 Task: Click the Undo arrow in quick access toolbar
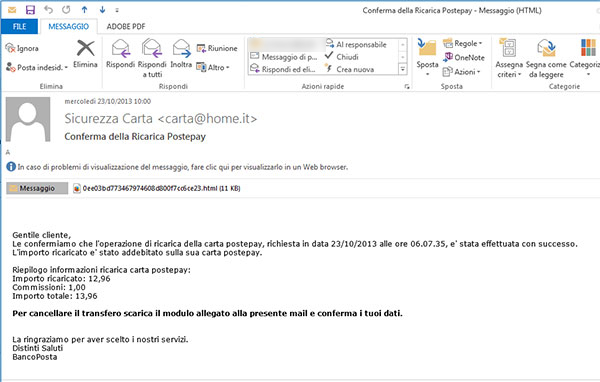(48, 10)
